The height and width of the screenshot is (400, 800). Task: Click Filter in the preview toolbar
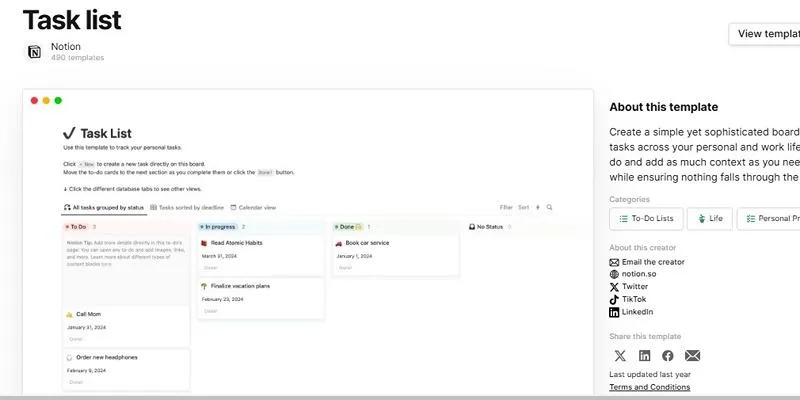click(x=506, y=208)
